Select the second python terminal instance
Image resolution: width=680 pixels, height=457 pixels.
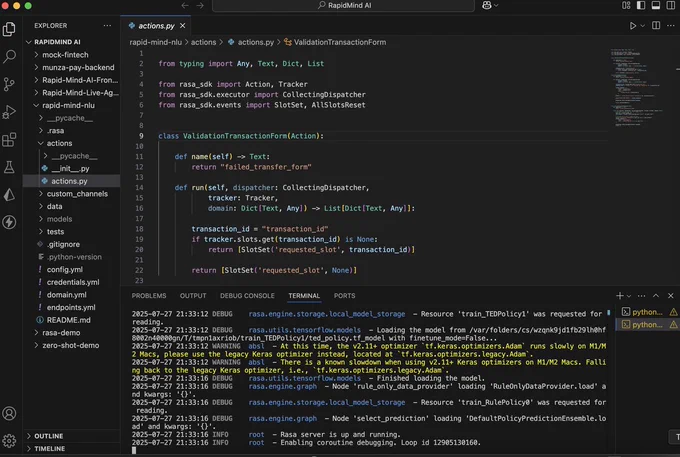click(x=648, y=324)
